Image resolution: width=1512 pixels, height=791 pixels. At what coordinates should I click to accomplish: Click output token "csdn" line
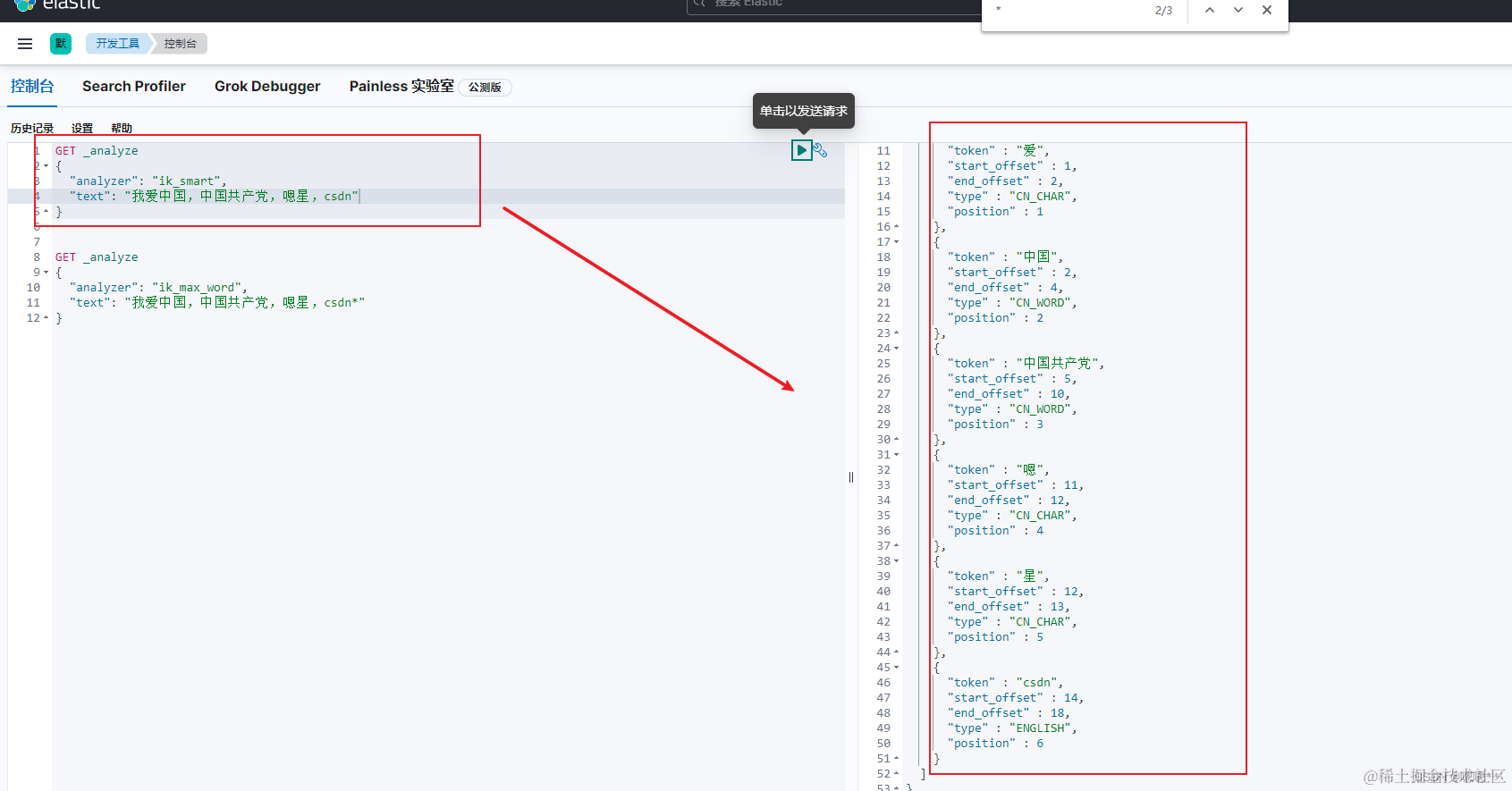(x=1005, y=683)
